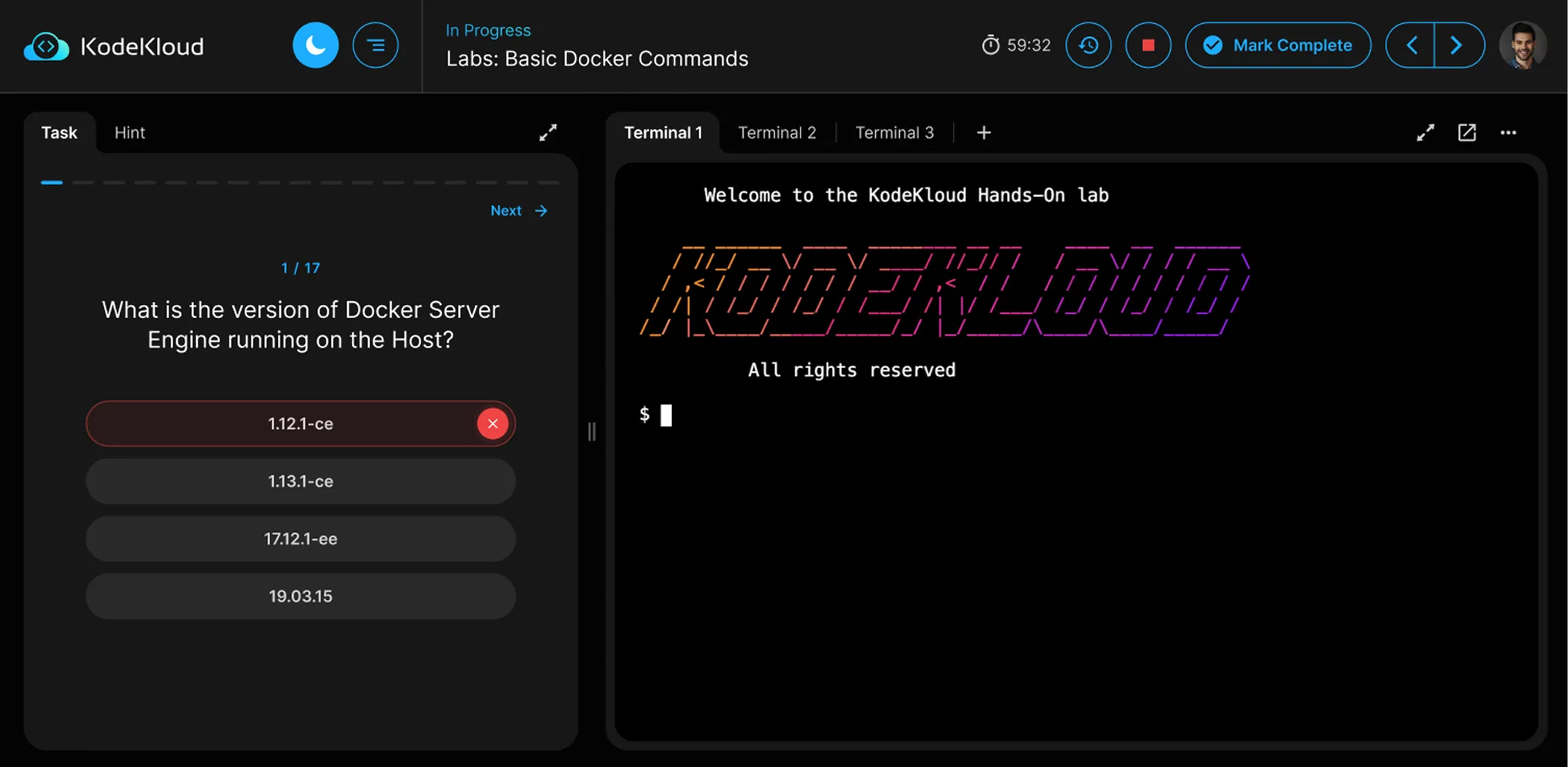The width and height of the screenshot is (1568, 767).
Task: Select answer 19.03.15
Action: (x=300, y=596)
